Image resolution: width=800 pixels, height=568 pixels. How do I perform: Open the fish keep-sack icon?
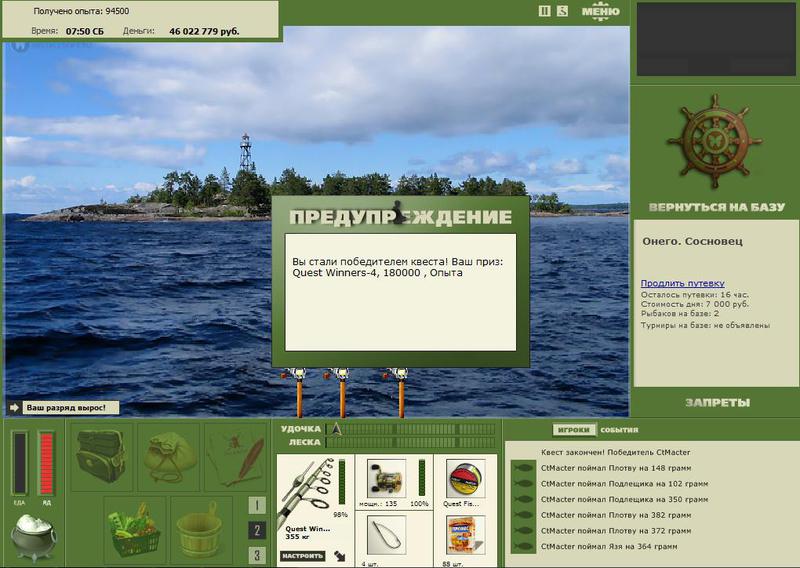(x=168, y=456)
